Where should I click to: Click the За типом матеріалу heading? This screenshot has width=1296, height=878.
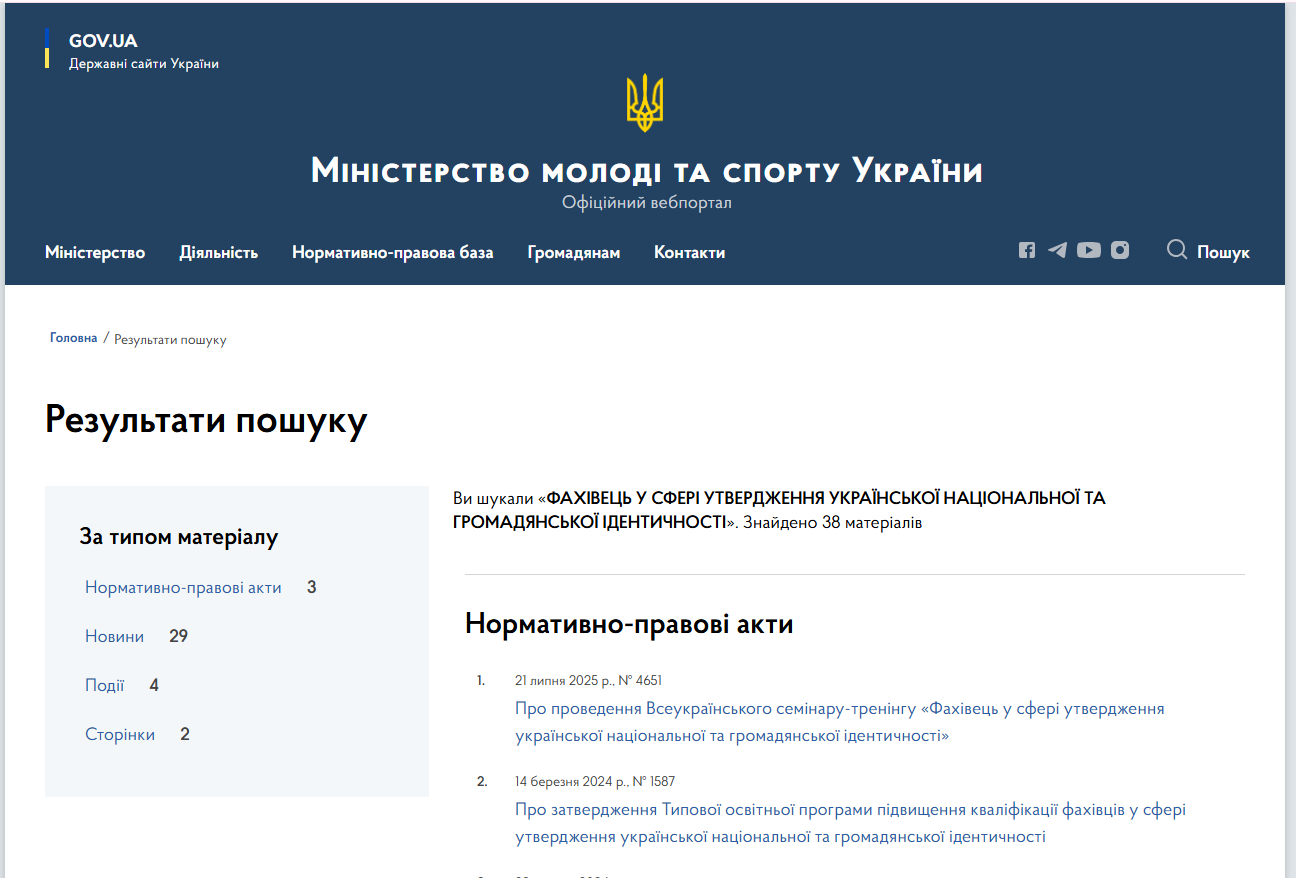click(x=179, y=537)
